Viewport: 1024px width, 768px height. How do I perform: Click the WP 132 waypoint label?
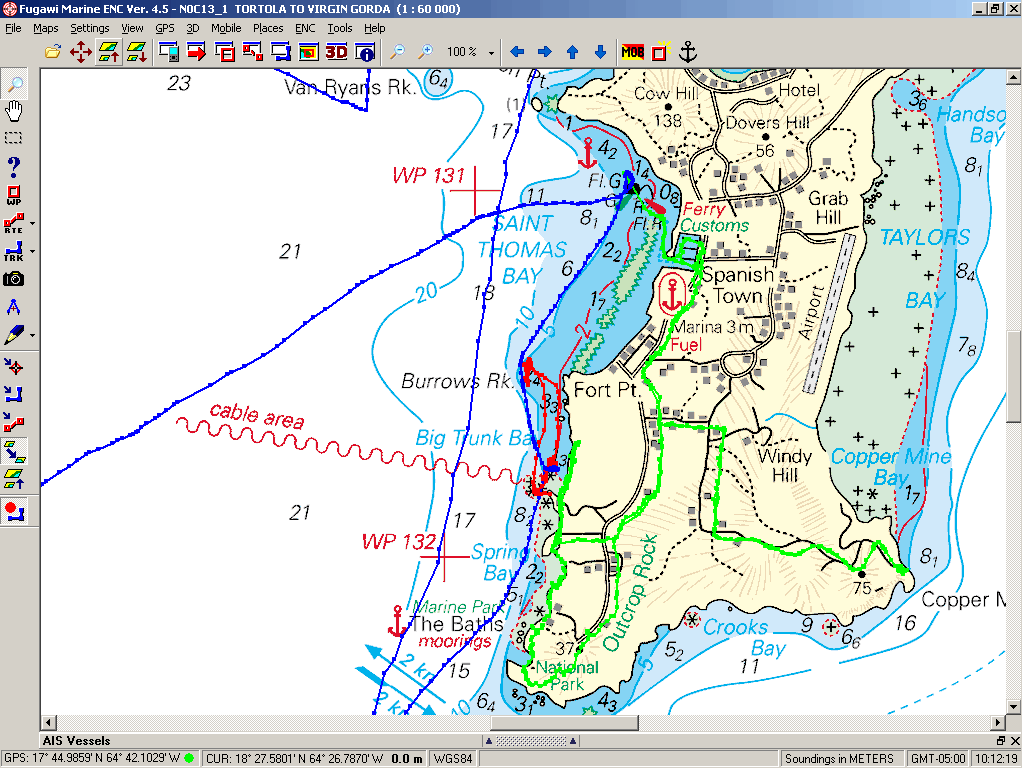click(x=399, y=541)
